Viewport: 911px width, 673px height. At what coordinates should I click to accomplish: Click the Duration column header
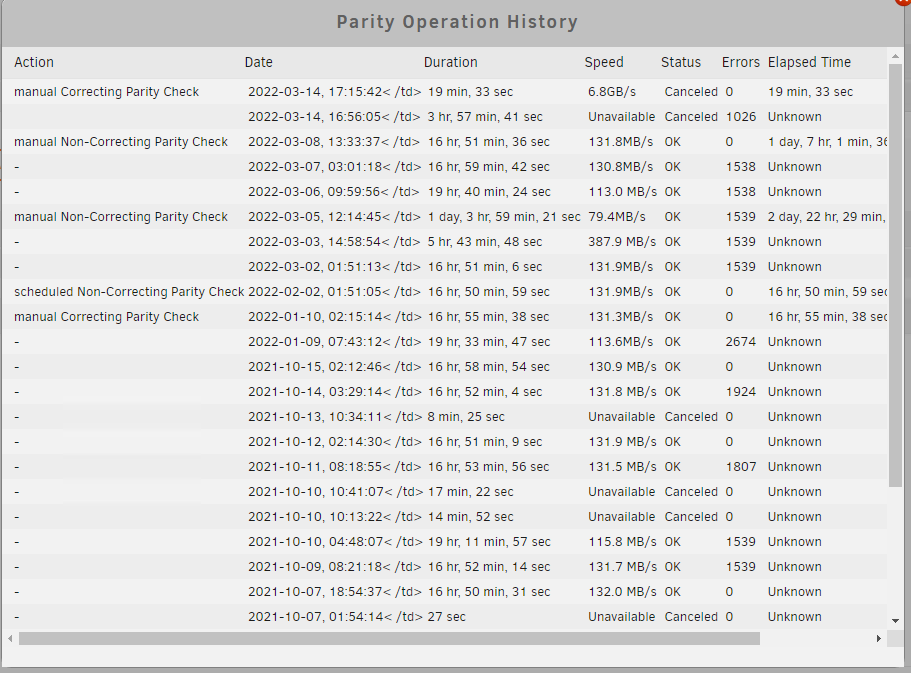pos(450,62)
